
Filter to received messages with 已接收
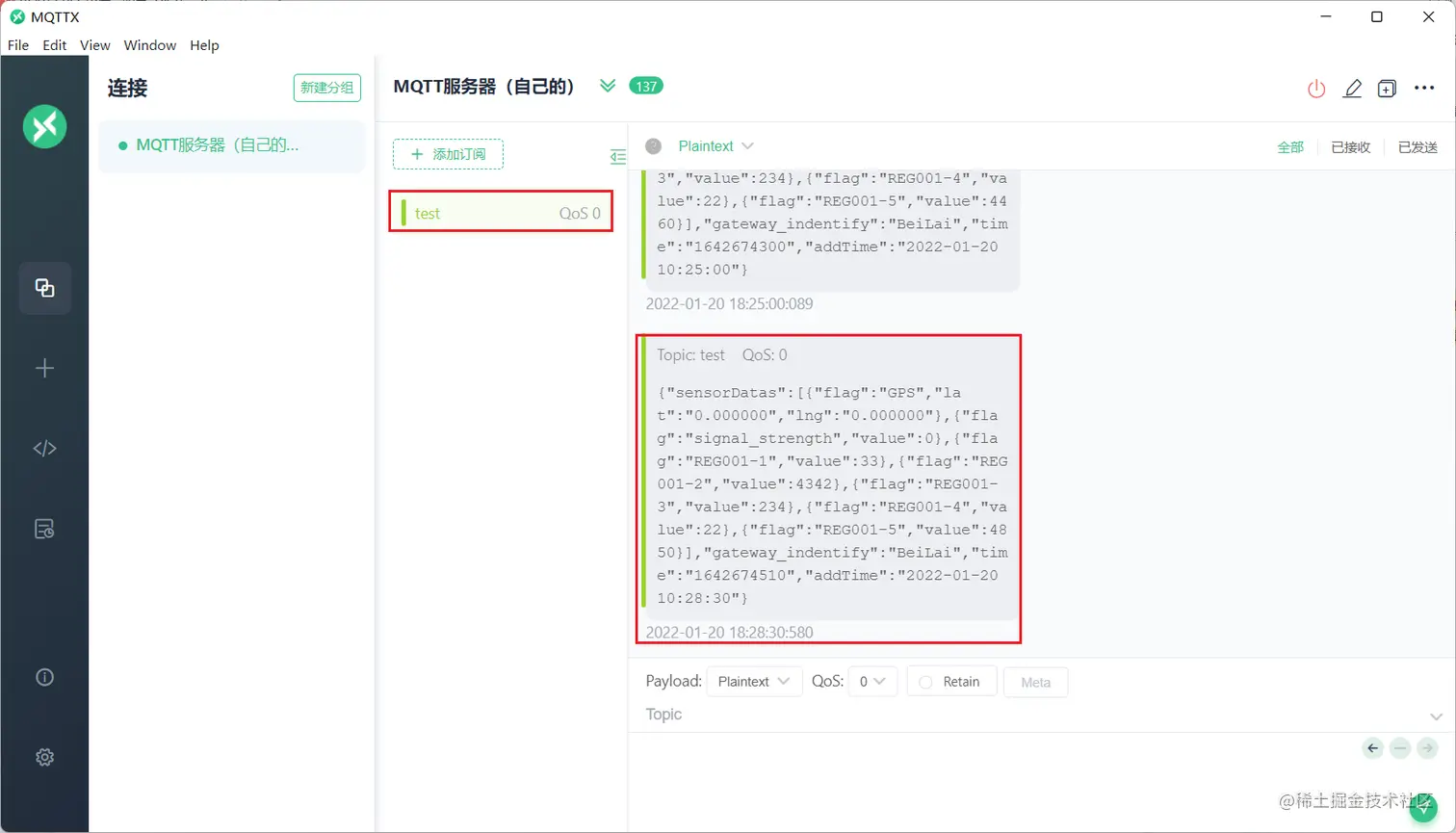(1350, 147)
